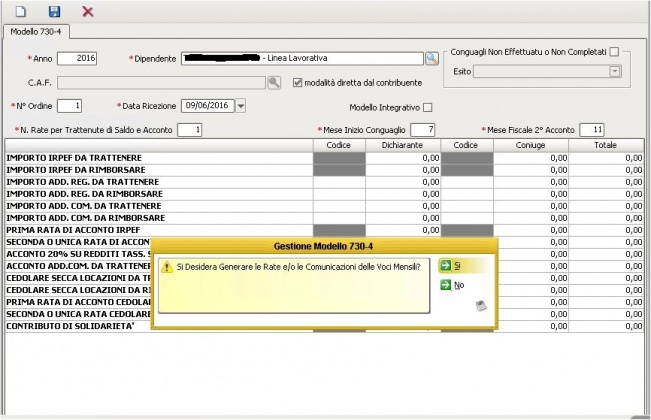The image size is (651, 420).
Task: Click the Mese Fiscale 2° Acconto field
Action: pos(593,130)
